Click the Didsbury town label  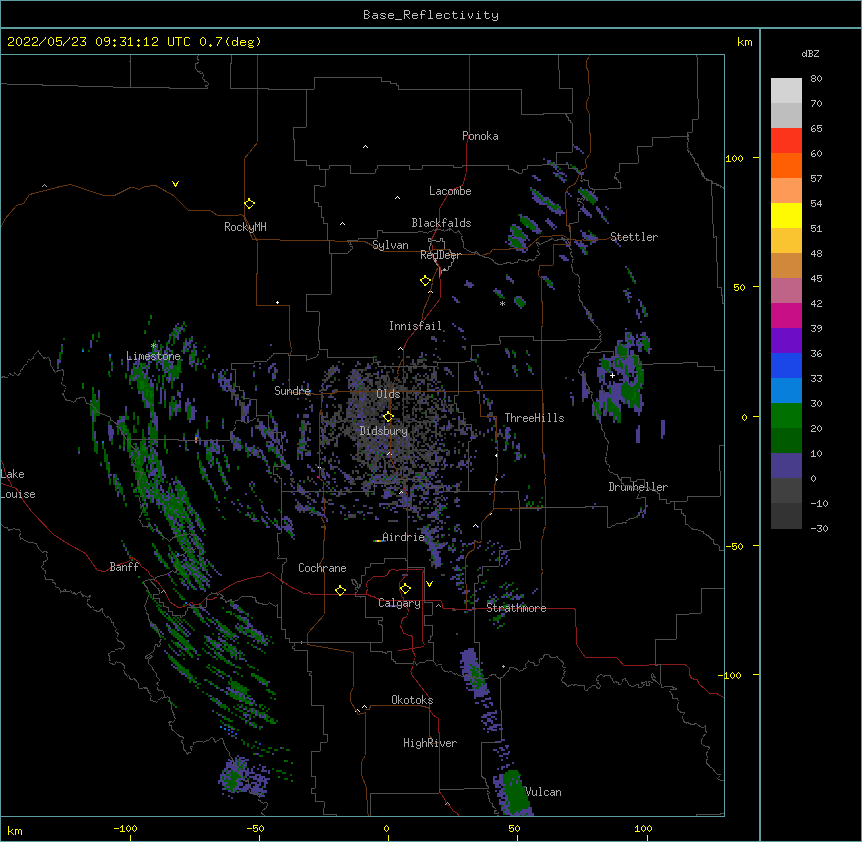click(x=384, y=431)
